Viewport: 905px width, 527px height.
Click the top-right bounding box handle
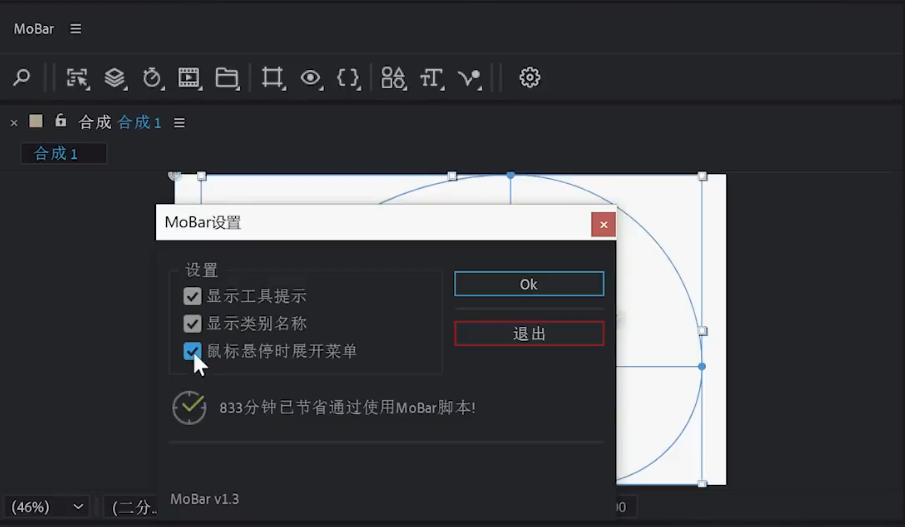click(x=702, y=176)
